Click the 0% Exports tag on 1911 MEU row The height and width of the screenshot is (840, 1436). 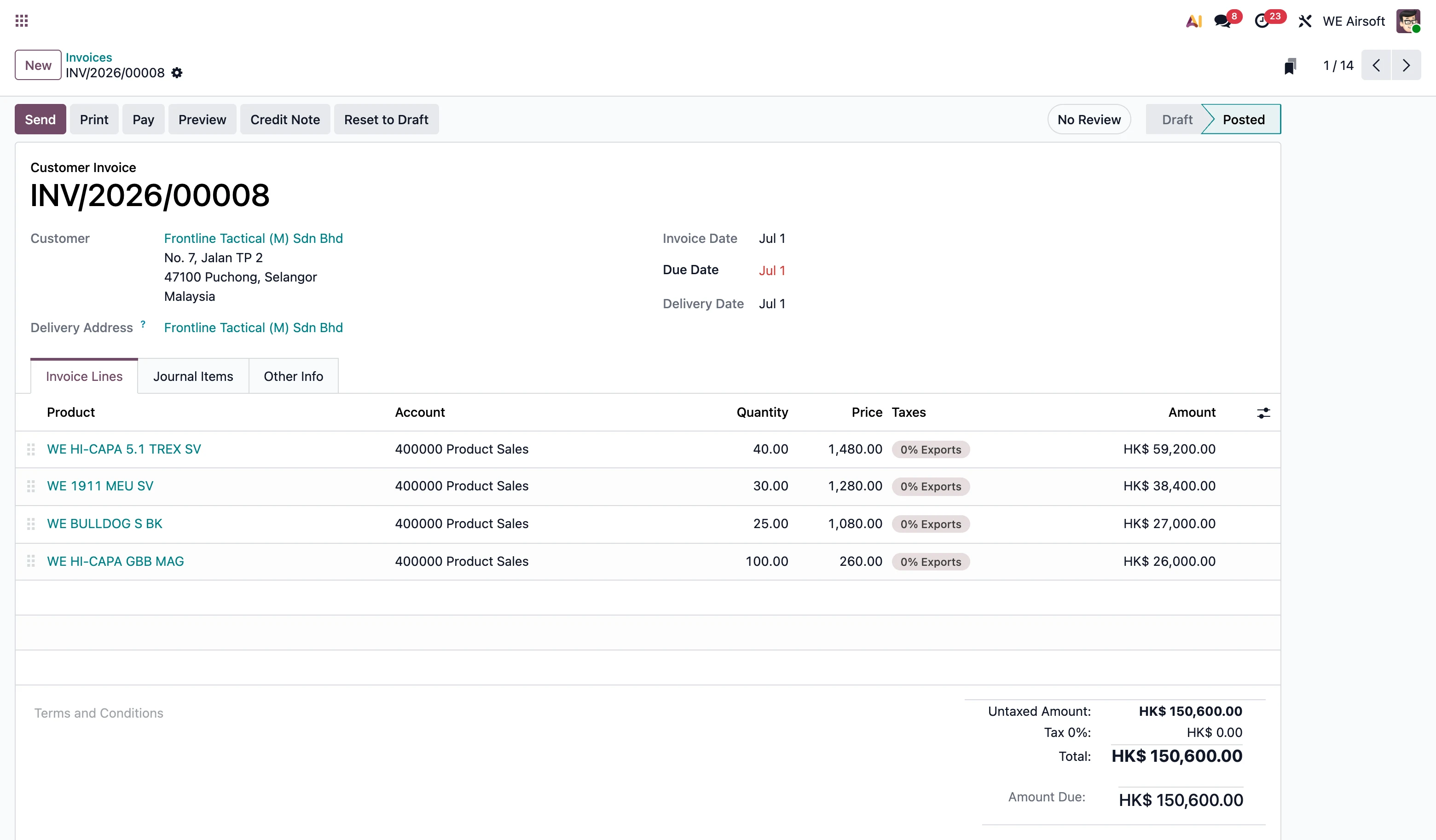click(931, 486)
